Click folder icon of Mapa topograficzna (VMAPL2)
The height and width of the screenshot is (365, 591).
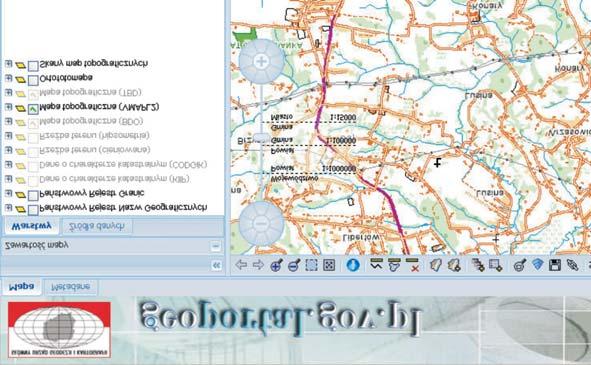(x=20, y=109)
